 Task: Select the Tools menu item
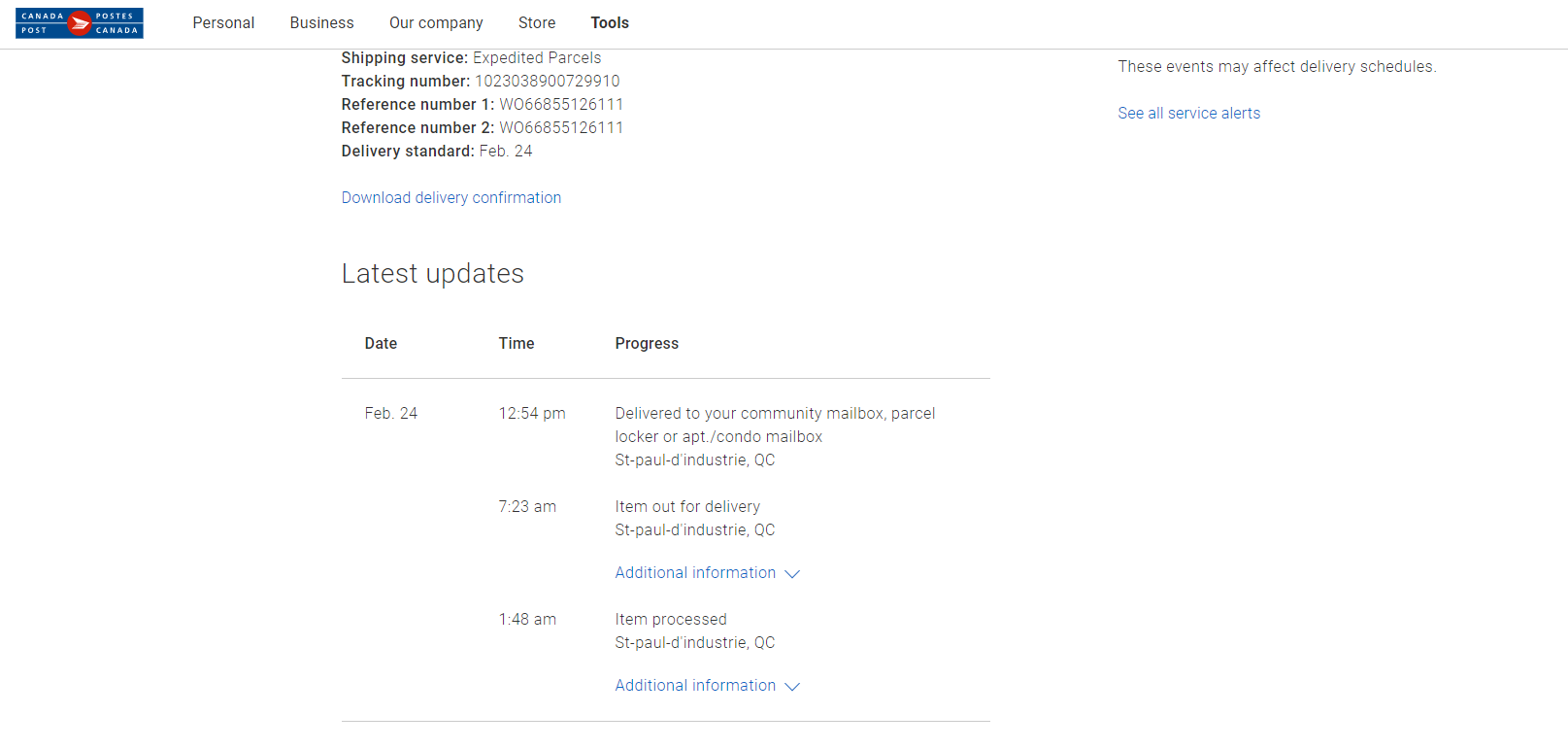610,23
